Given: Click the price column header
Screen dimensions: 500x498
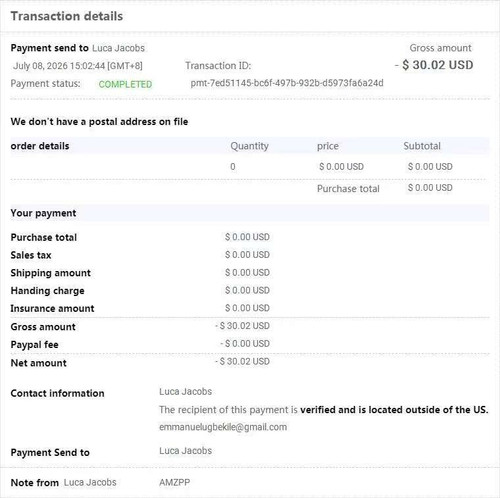Looking at the screenshot, I should (328, 146).
